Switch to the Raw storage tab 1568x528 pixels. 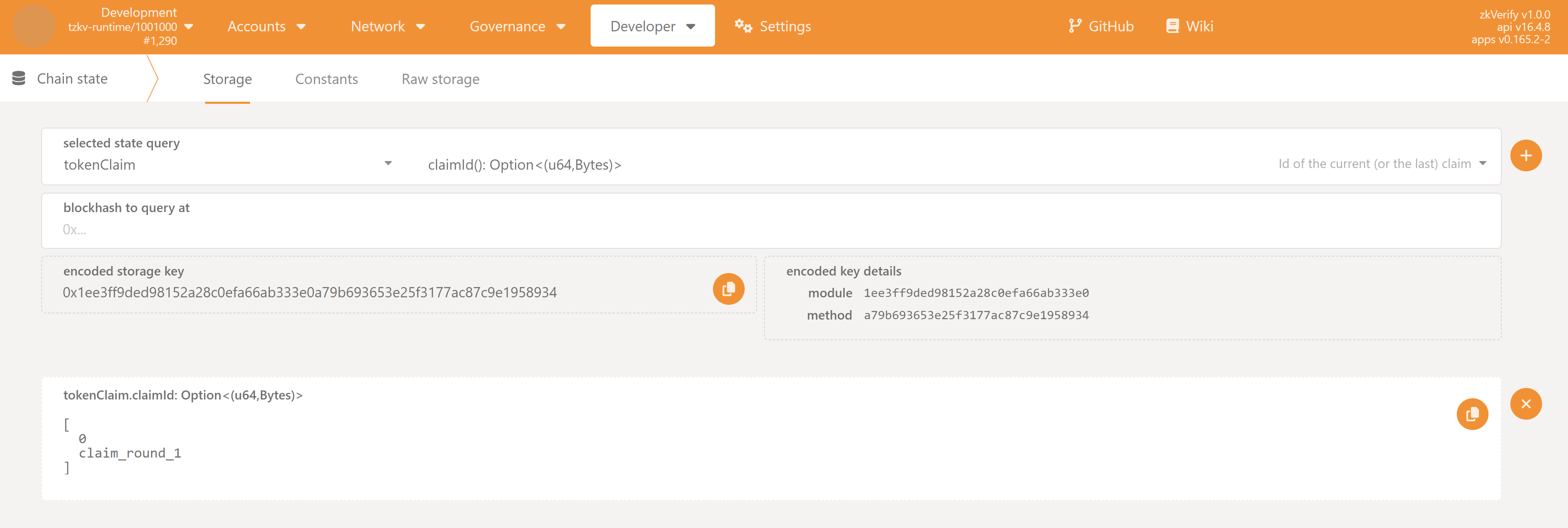tap(440, 79)
